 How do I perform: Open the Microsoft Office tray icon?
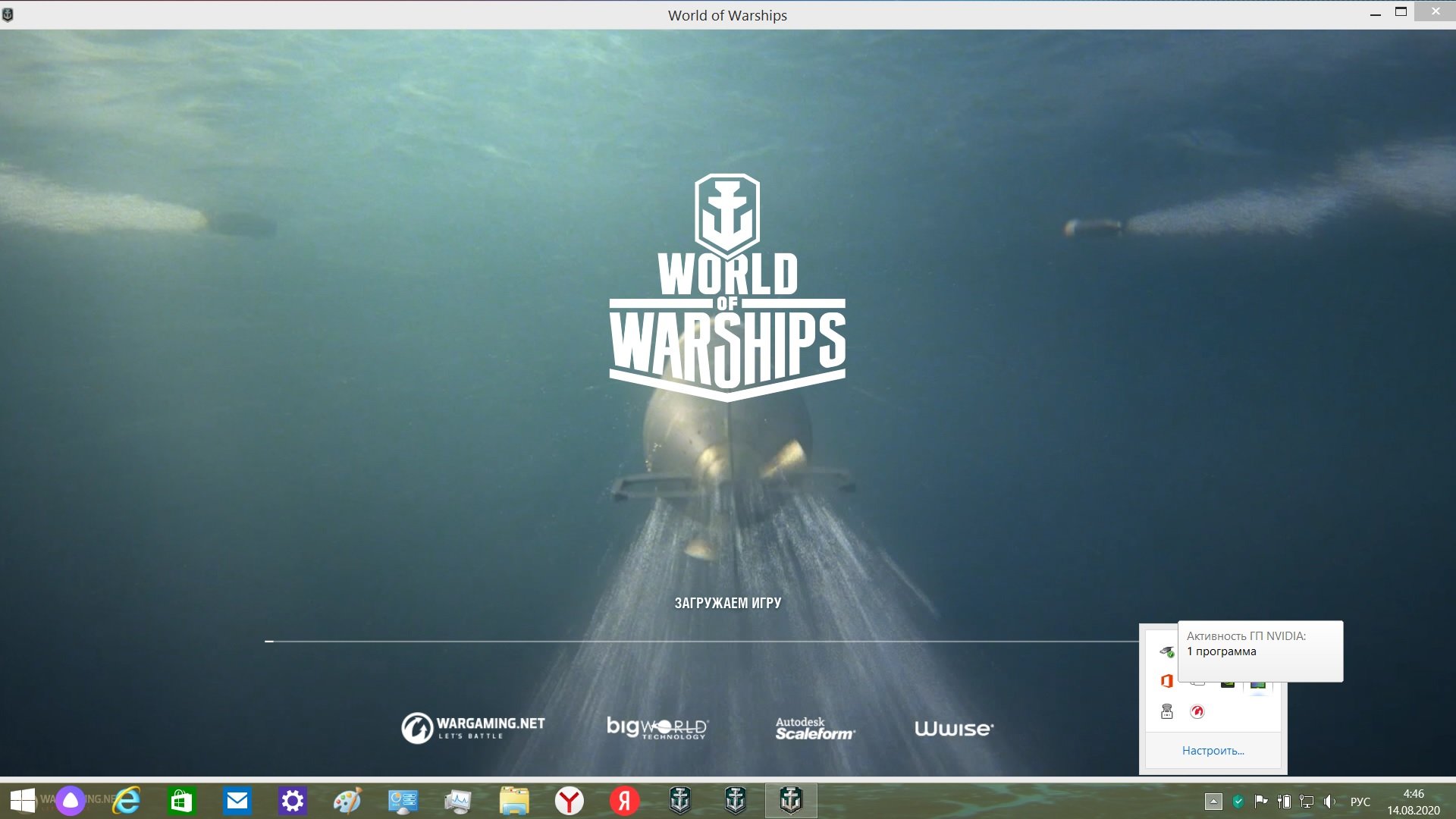1167,681
